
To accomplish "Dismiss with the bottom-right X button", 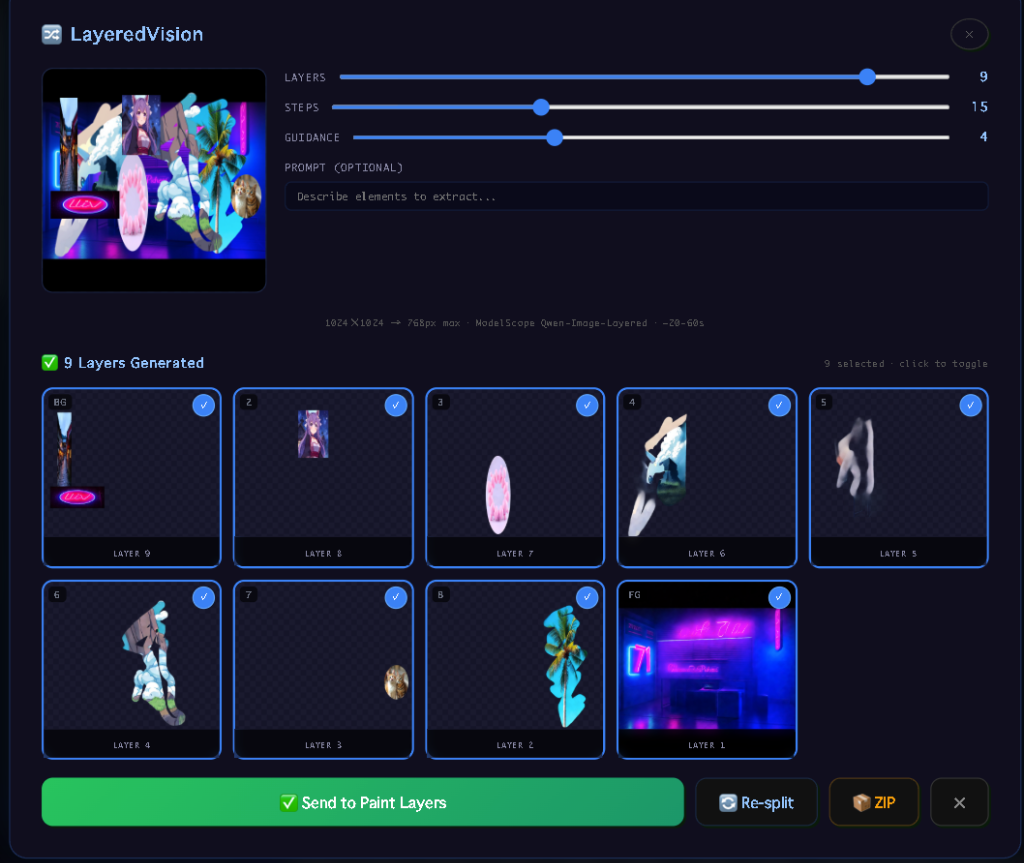I will (x=959, y=802).
